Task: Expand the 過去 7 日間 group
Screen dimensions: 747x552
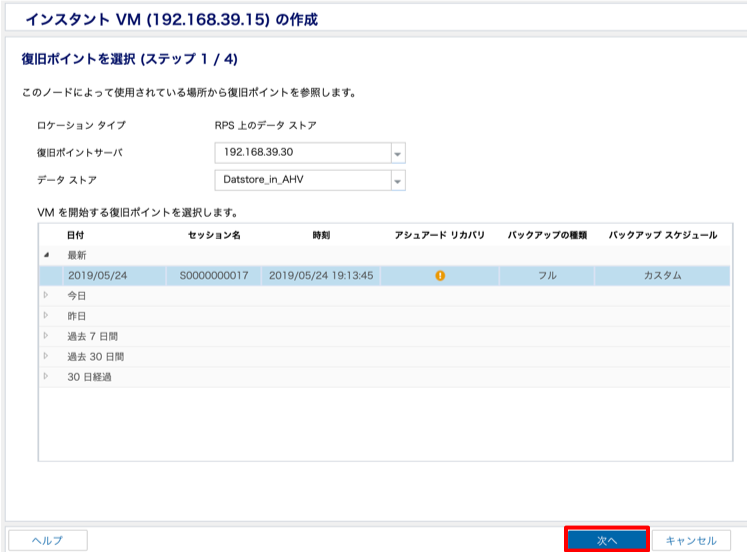Action: tap(46, 336)
